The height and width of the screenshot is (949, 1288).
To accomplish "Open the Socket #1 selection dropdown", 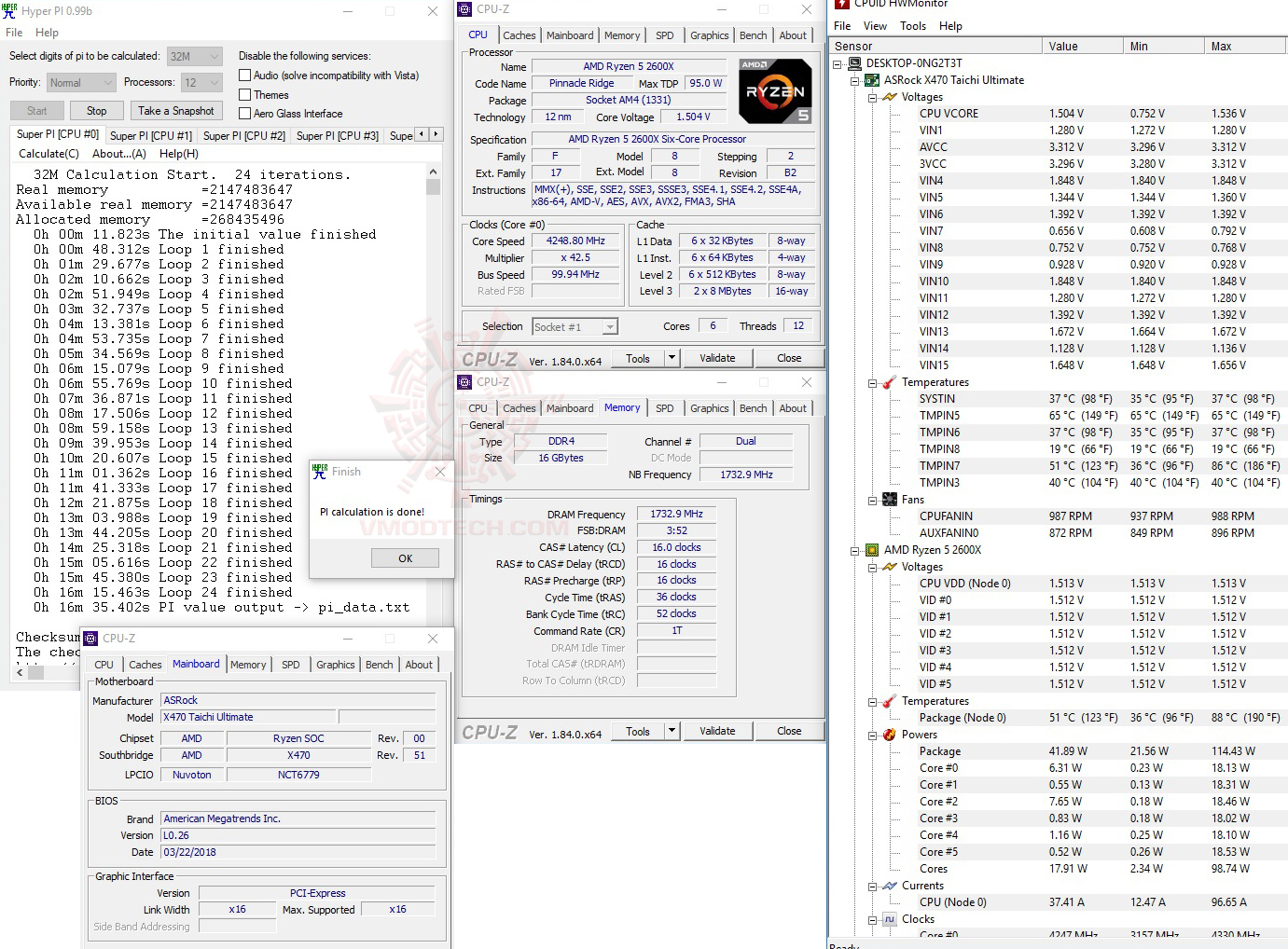I will pyautogui.click(x=575, y=327).
